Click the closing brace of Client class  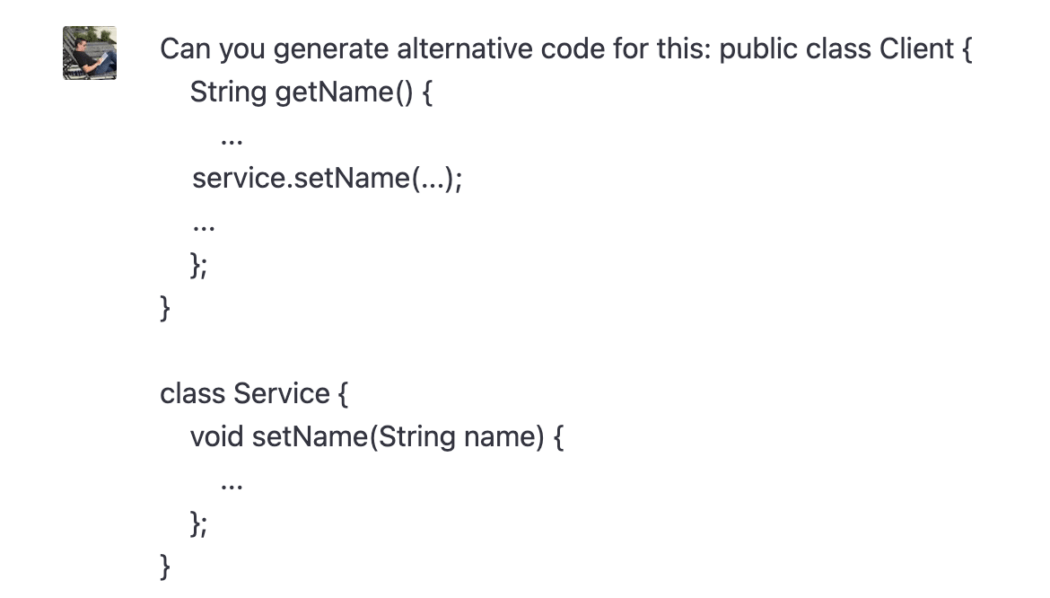click(165, 308)
